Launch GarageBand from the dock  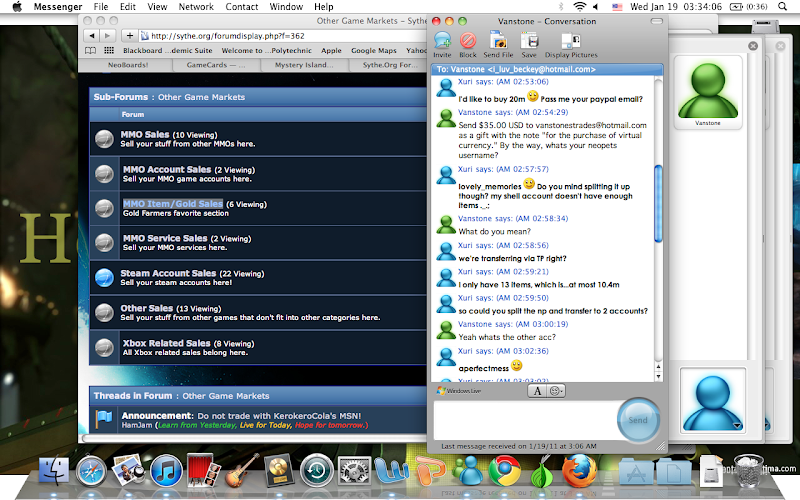tap(241, 470)
